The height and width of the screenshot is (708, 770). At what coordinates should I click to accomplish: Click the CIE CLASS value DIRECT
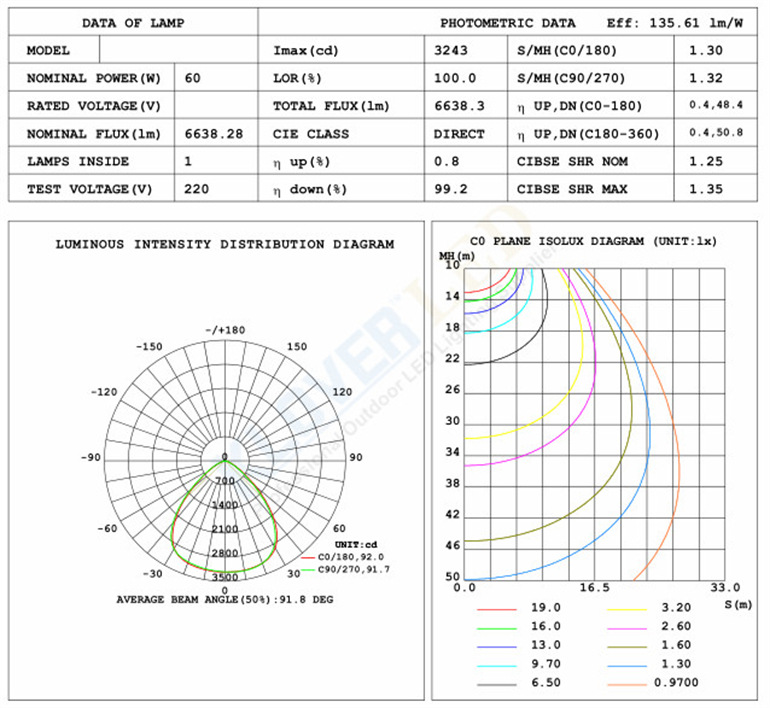tap(459, 134)
